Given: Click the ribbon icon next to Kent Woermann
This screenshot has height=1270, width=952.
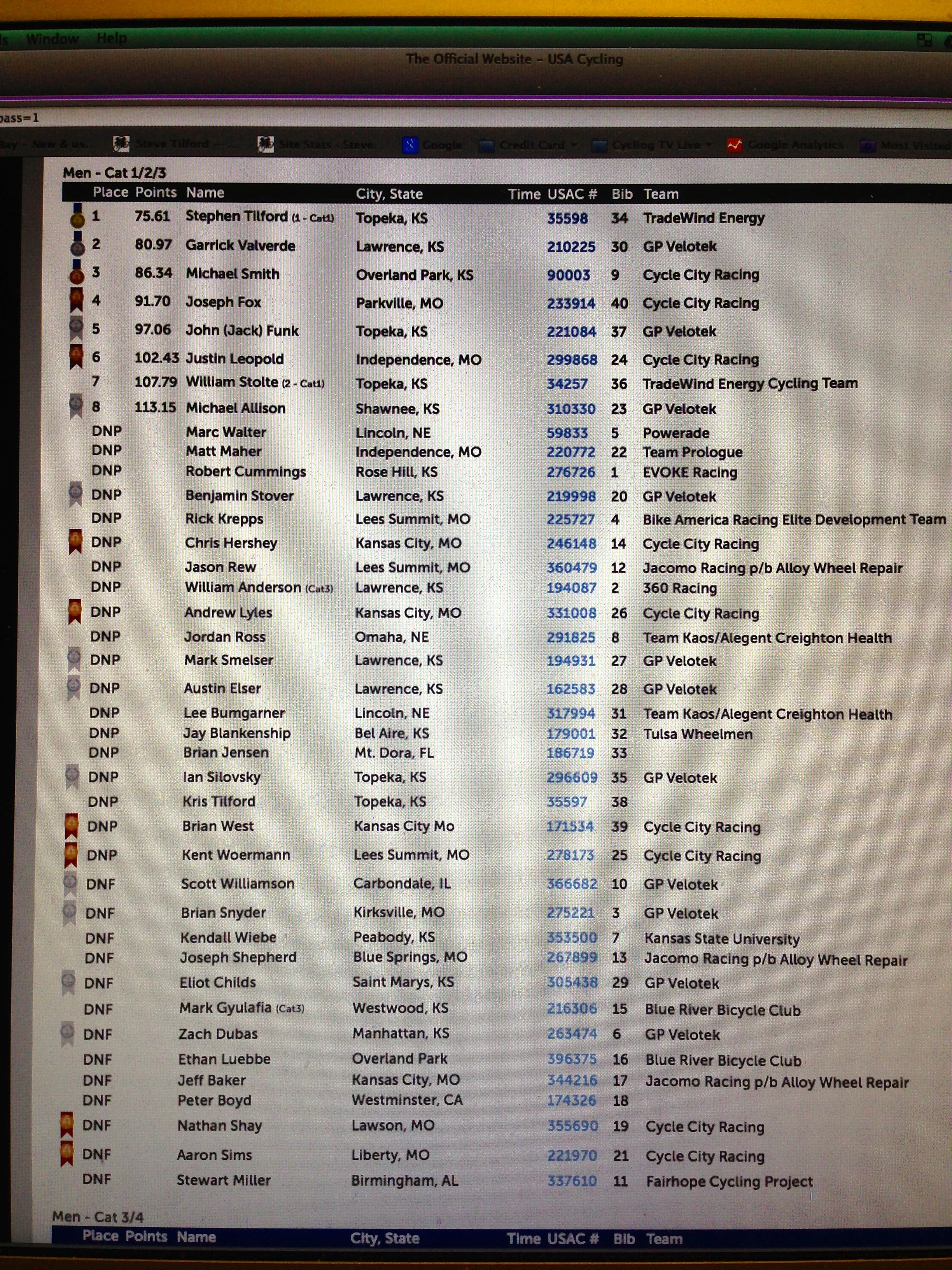Looking at the screenshot, I should click(71, 854).
